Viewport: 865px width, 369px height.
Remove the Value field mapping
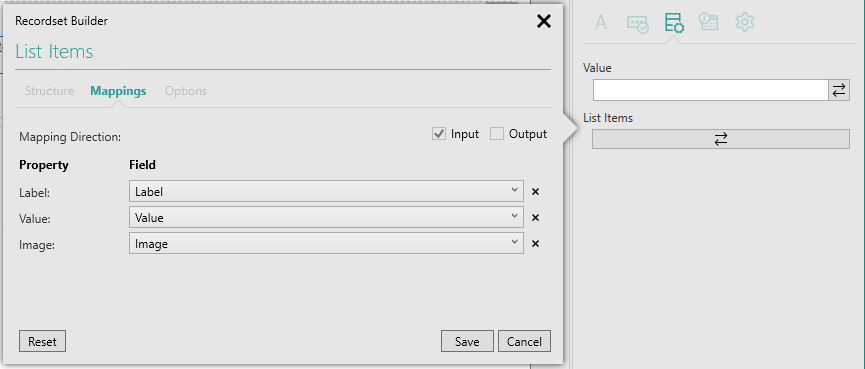click(535, 218)
